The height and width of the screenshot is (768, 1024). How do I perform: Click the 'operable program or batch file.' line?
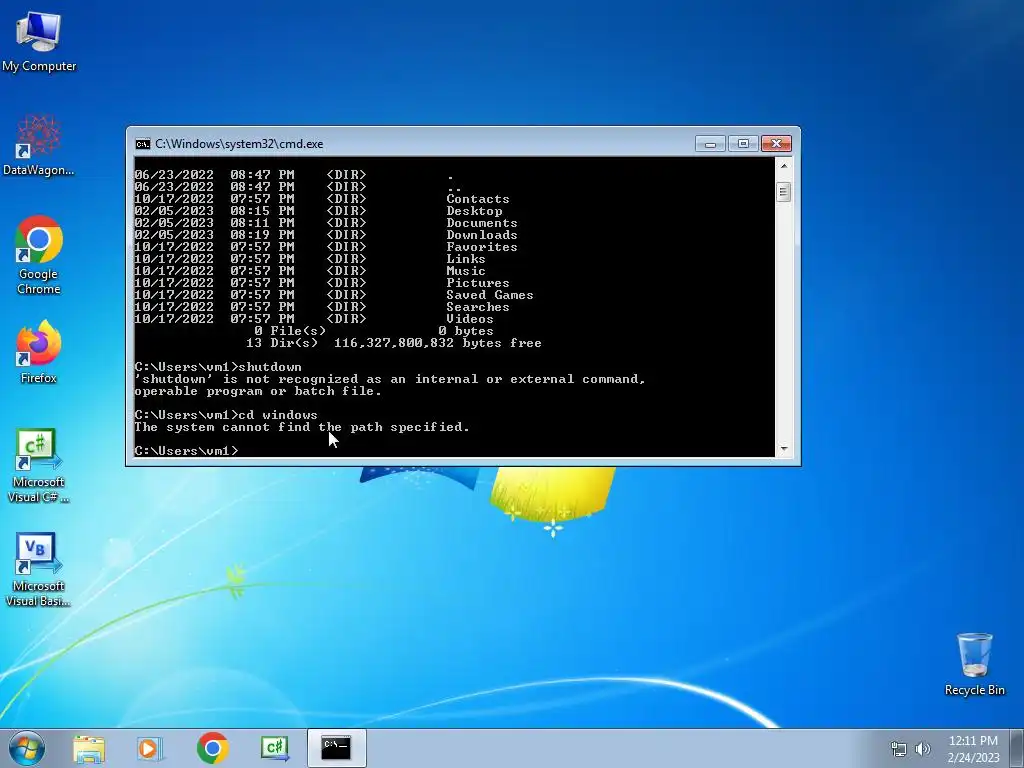tap(258, 391)
